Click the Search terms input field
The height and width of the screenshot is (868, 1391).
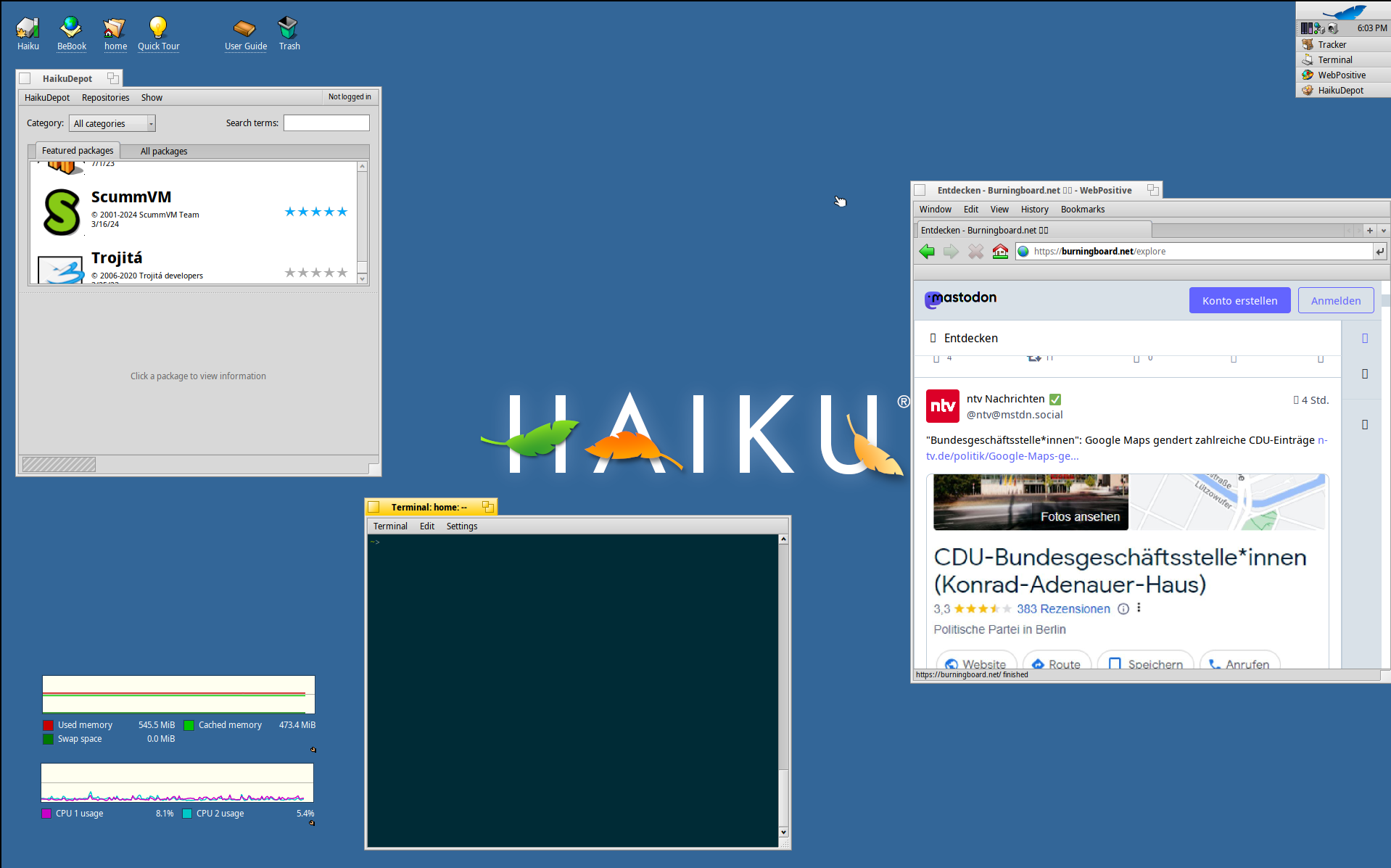click(x=326, y=123)
